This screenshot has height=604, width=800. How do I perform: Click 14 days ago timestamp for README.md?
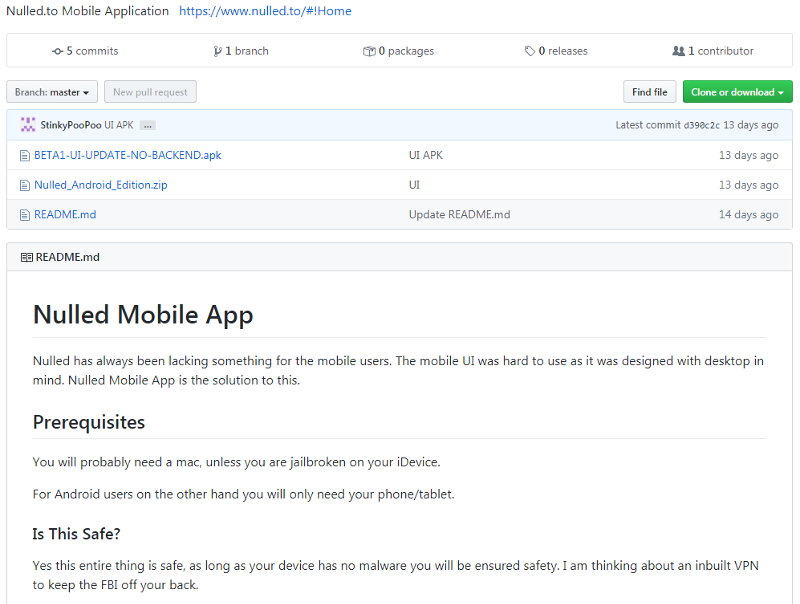[748, 214]
